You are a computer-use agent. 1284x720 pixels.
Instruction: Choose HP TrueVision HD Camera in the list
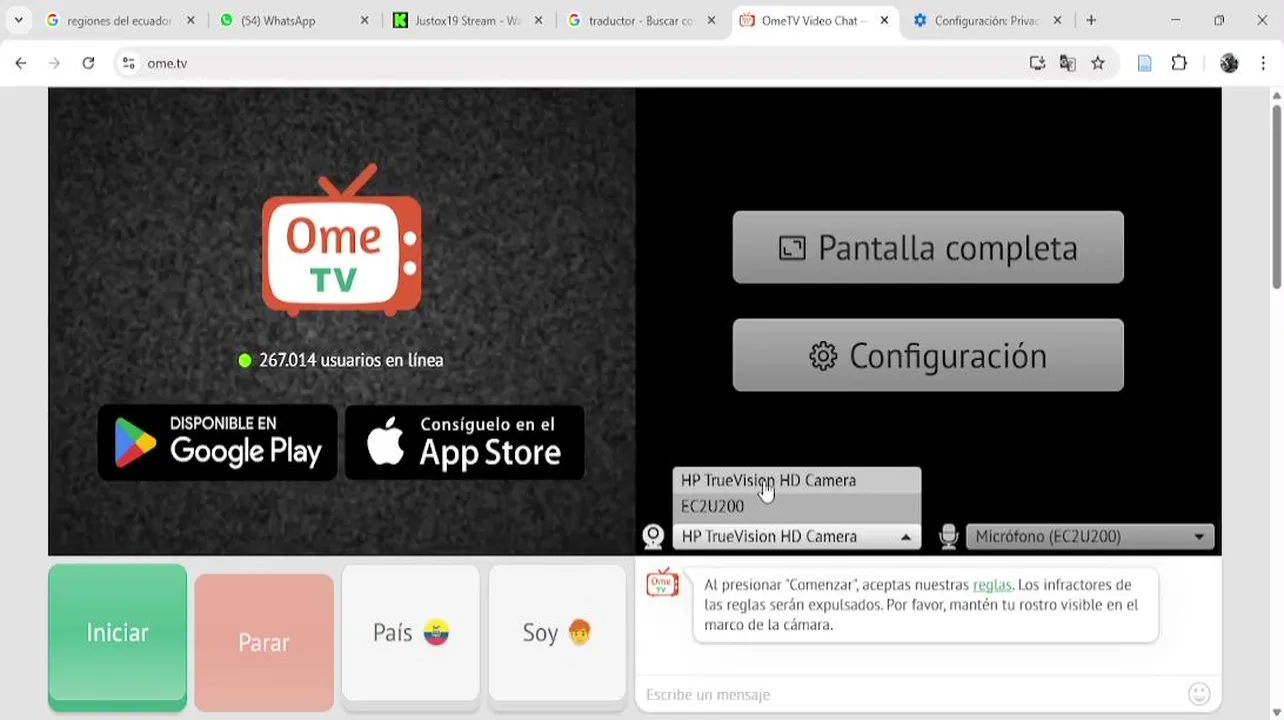point(796,480)
